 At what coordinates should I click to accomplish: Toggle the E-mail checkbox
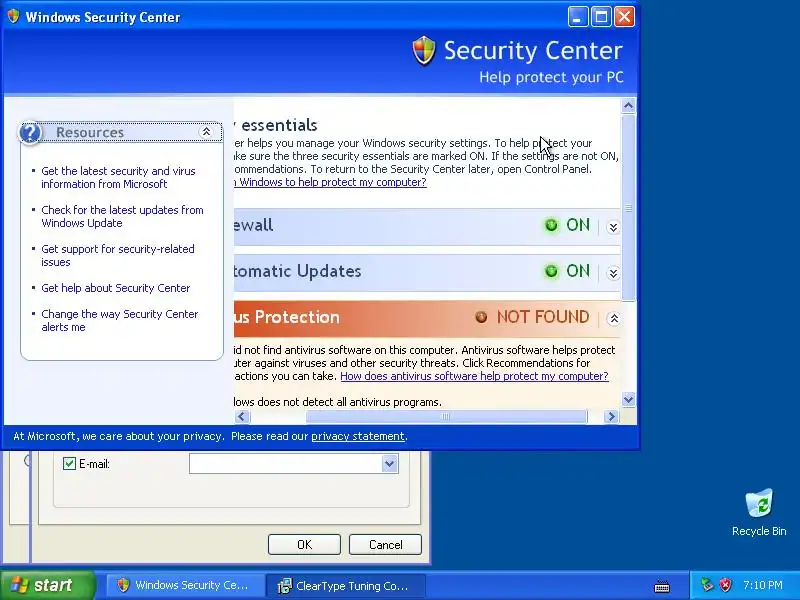click(69, 464)
